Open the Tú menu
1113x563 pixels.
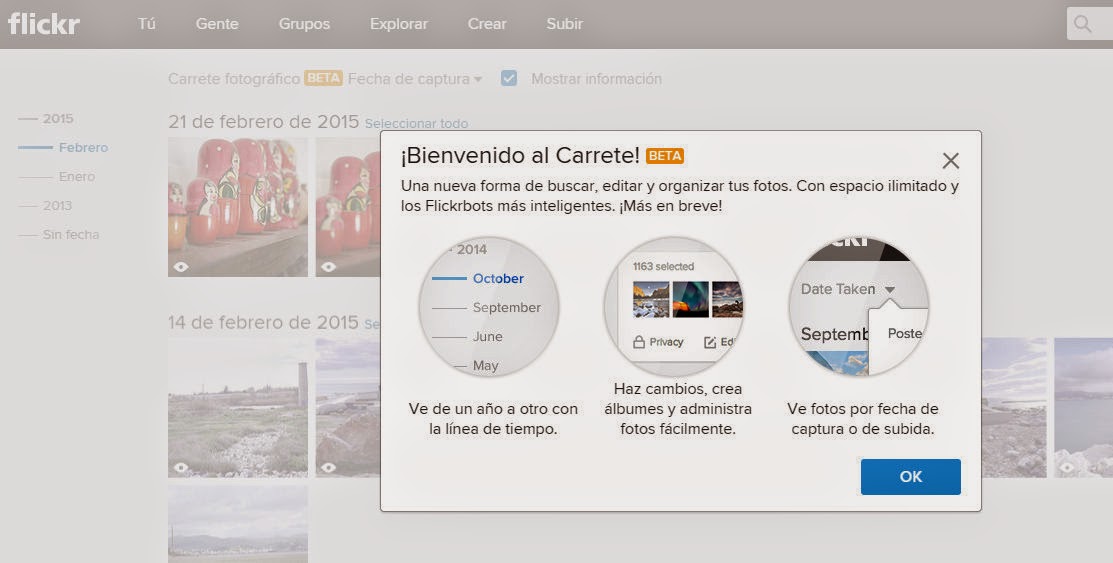(x=147, y=23)
